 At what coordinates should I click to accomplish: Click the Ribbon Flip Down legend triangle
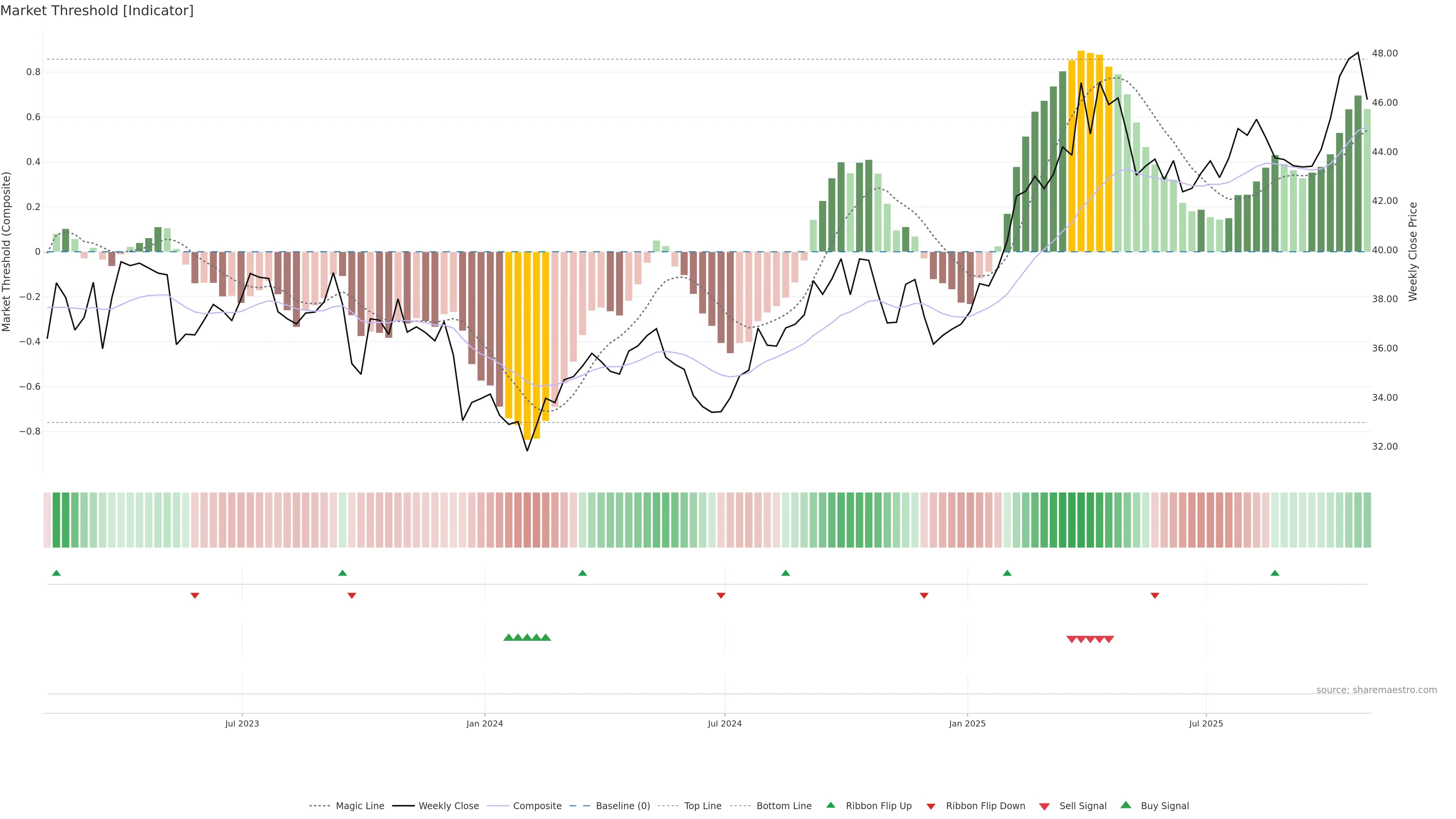pyautogui.click(x=931, y=806)
